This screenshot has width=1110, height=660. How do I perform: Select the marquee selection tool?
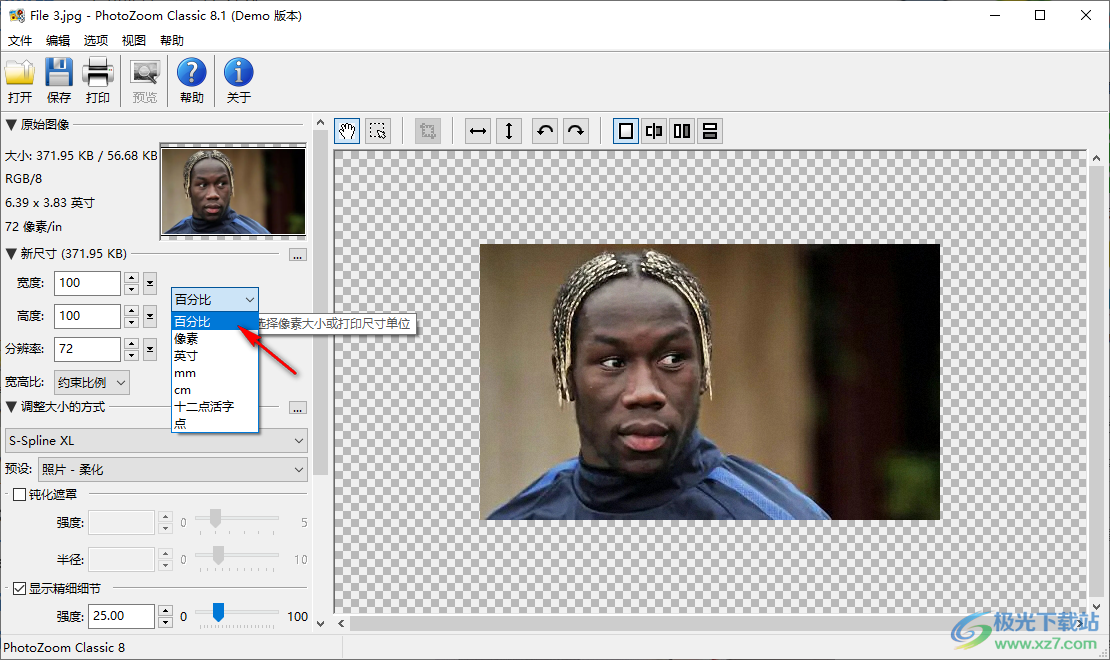click(378, 131)
